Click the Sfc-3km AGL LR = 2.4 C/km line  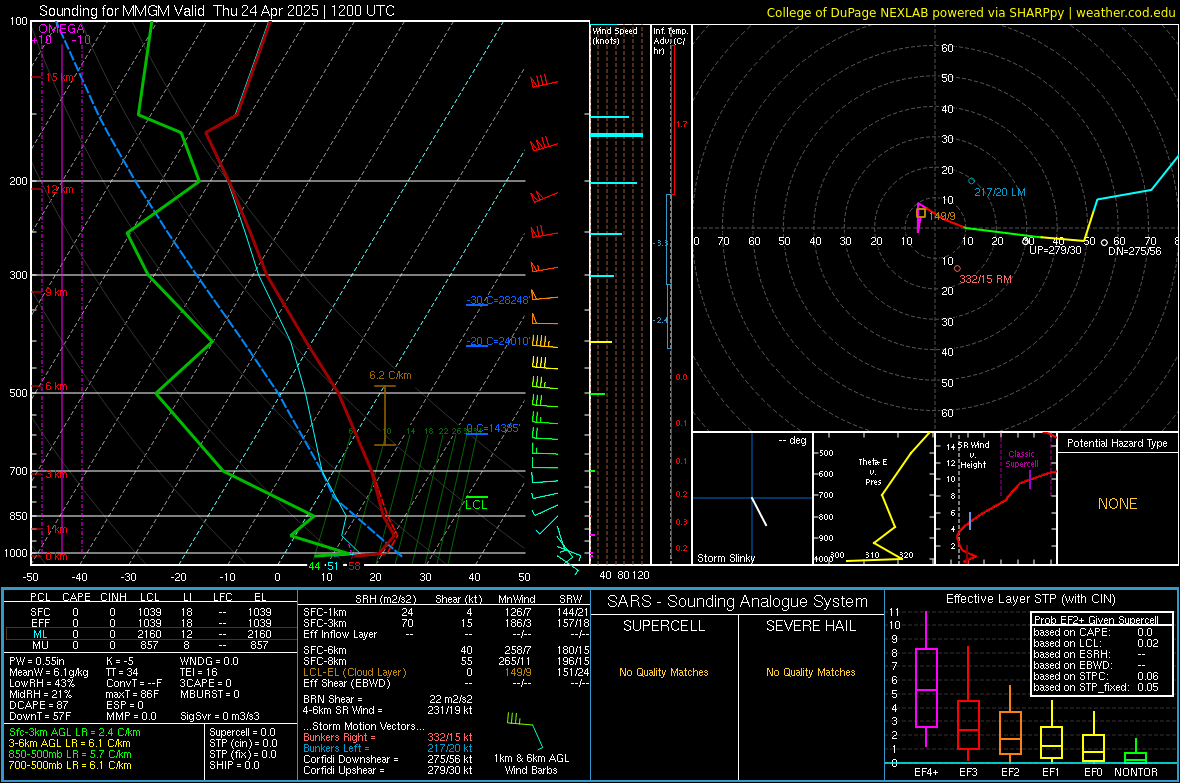tap(75, 732)
